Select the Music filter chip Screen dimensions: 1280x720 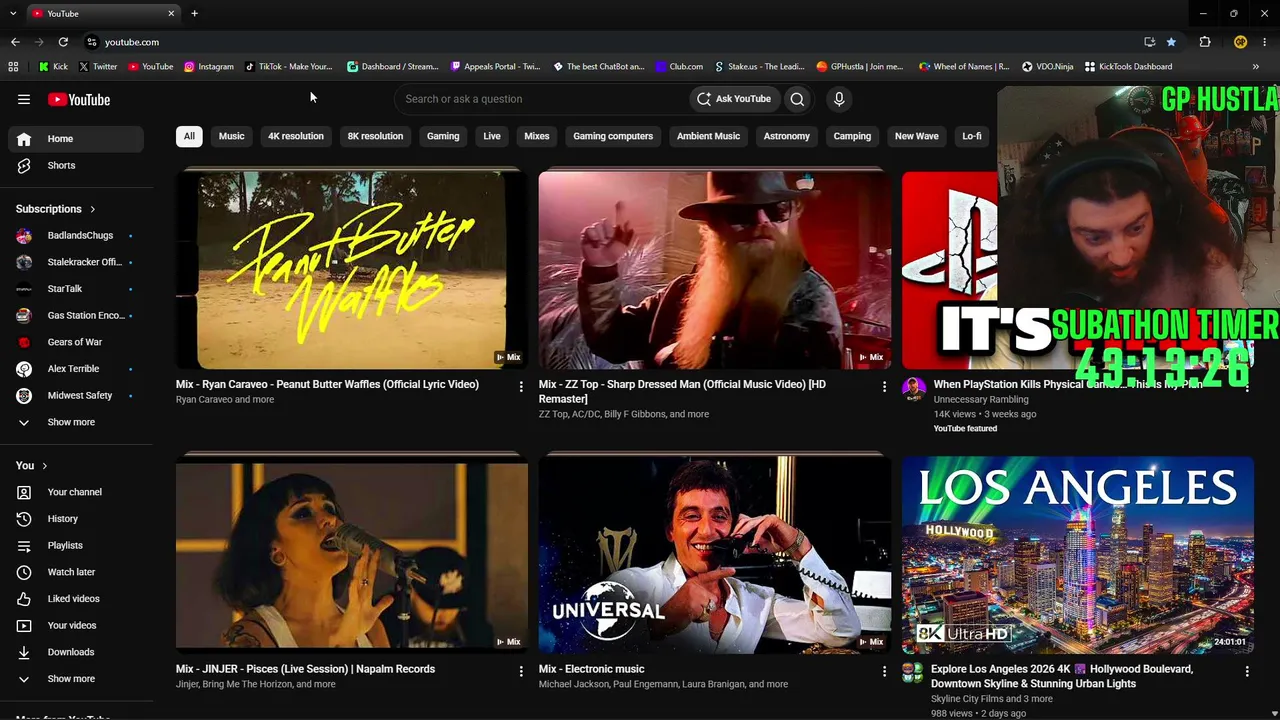point(231,136)
